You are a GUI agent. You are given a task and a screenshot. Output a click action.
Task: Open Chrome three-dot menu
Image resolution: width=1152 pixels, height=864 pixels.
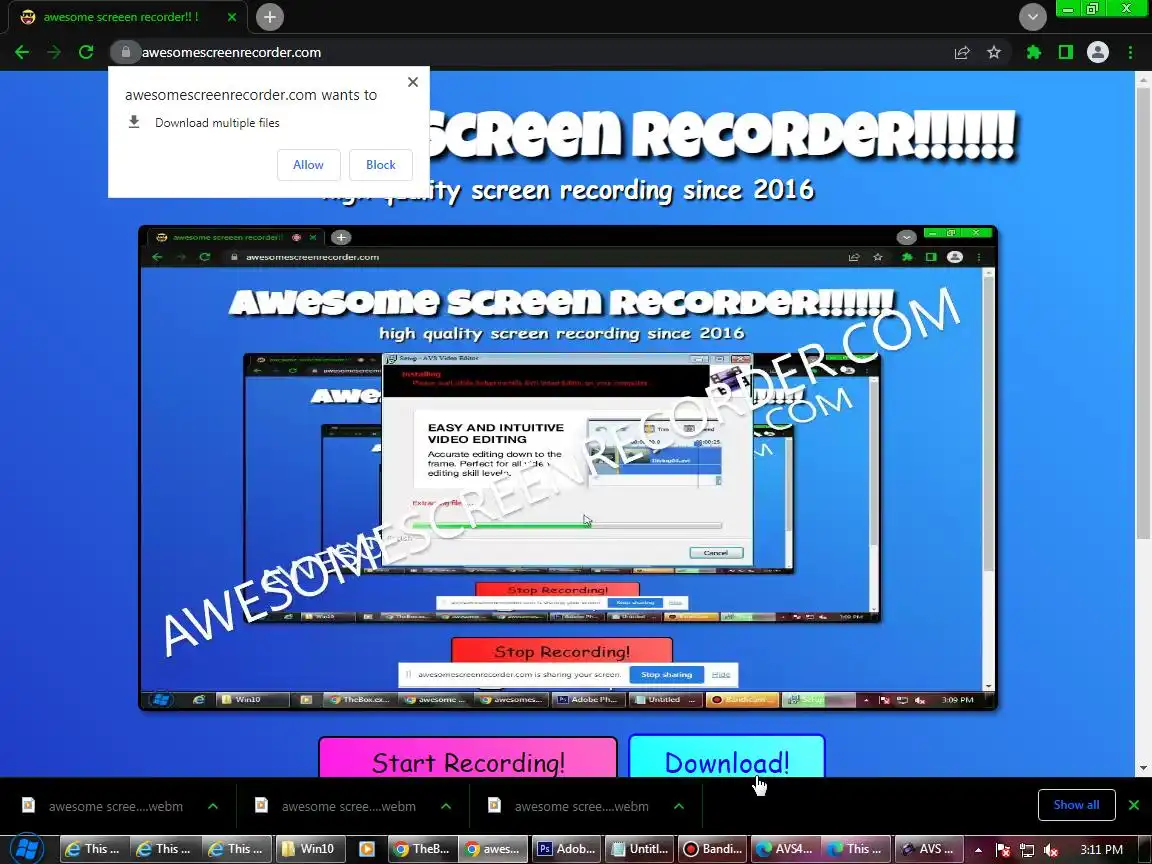[x=1130, y=52]
